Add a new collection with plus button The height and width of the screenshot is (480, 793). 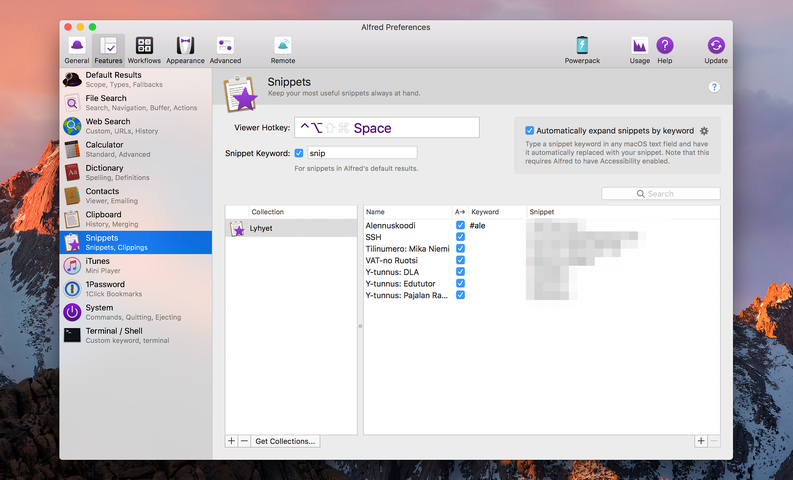tap(231, 441)
